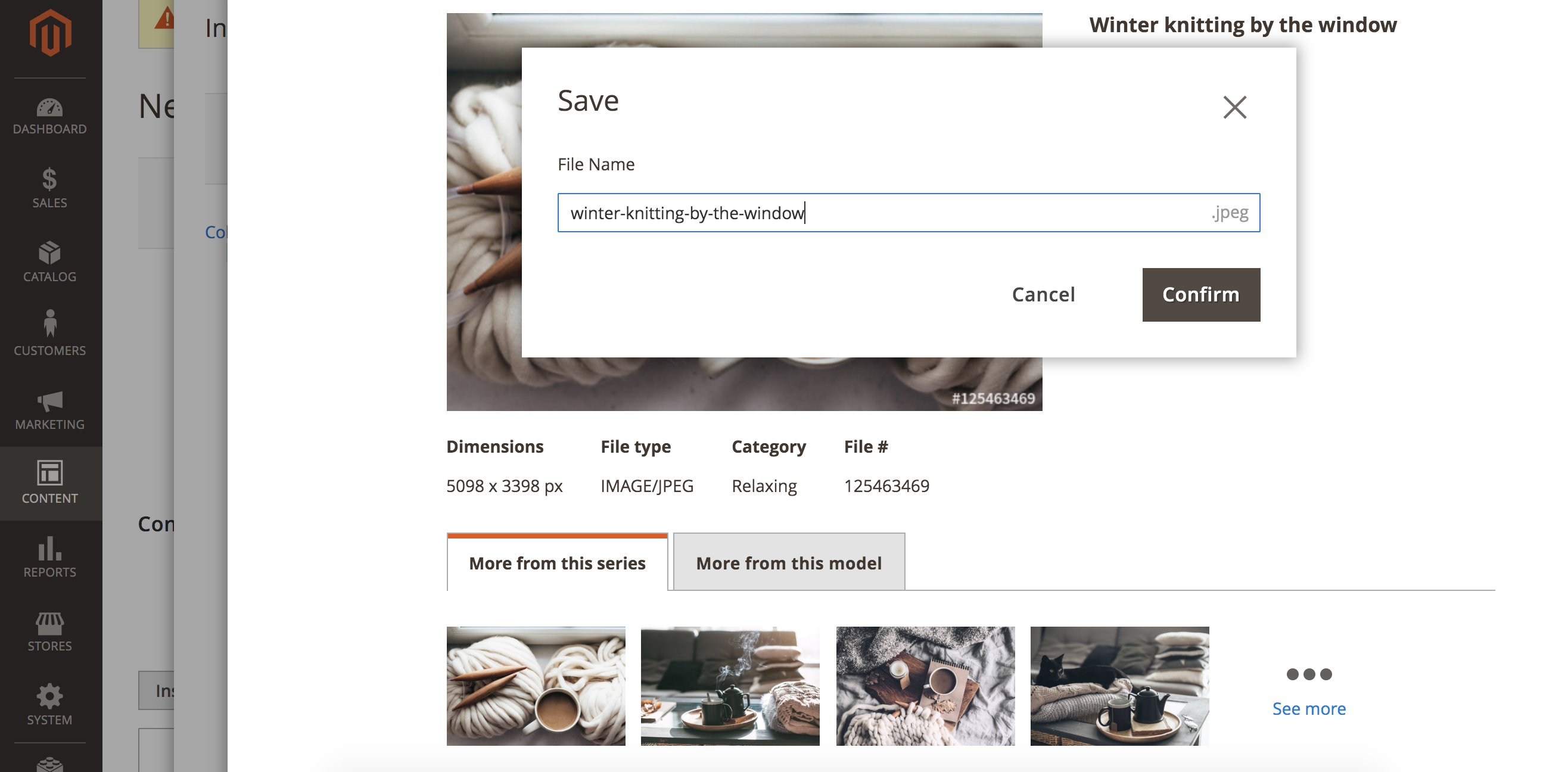This screenshot has width=1568, height=772.
Task: Click the three dots above See more
Action: 1309,674
